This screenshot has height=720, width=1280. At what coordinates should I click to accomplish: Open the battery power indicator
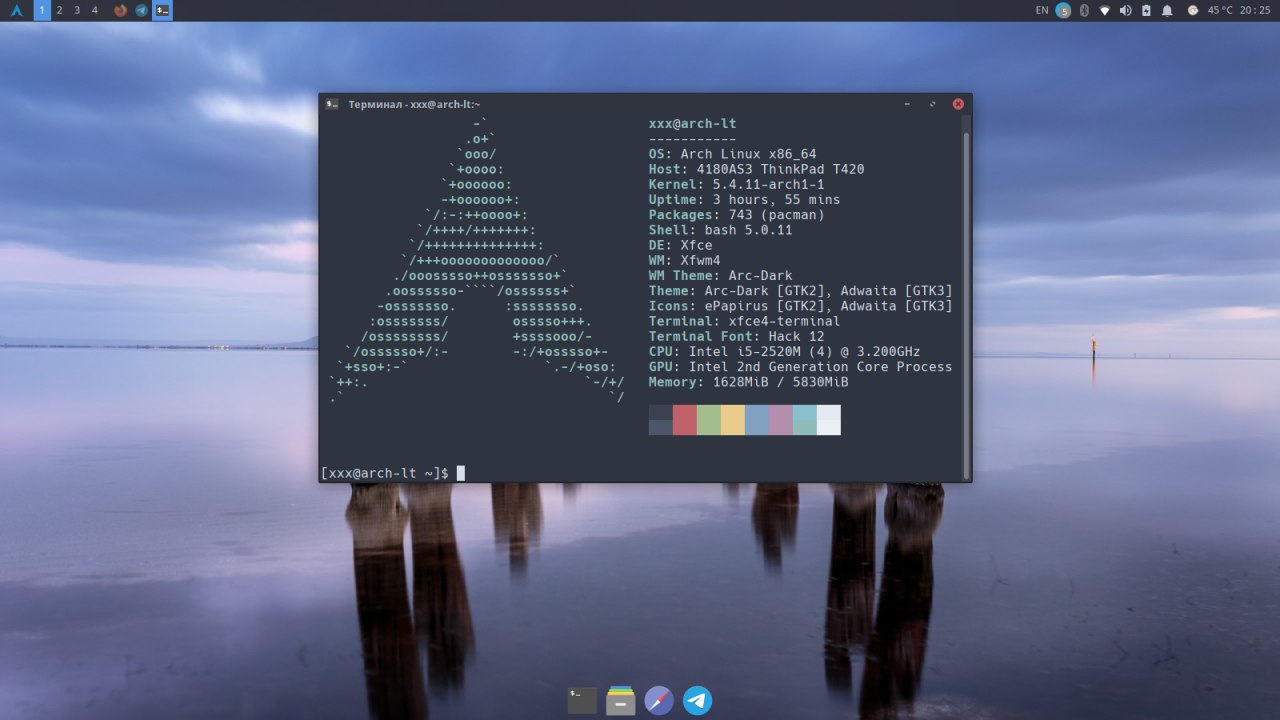[1146, 10]
